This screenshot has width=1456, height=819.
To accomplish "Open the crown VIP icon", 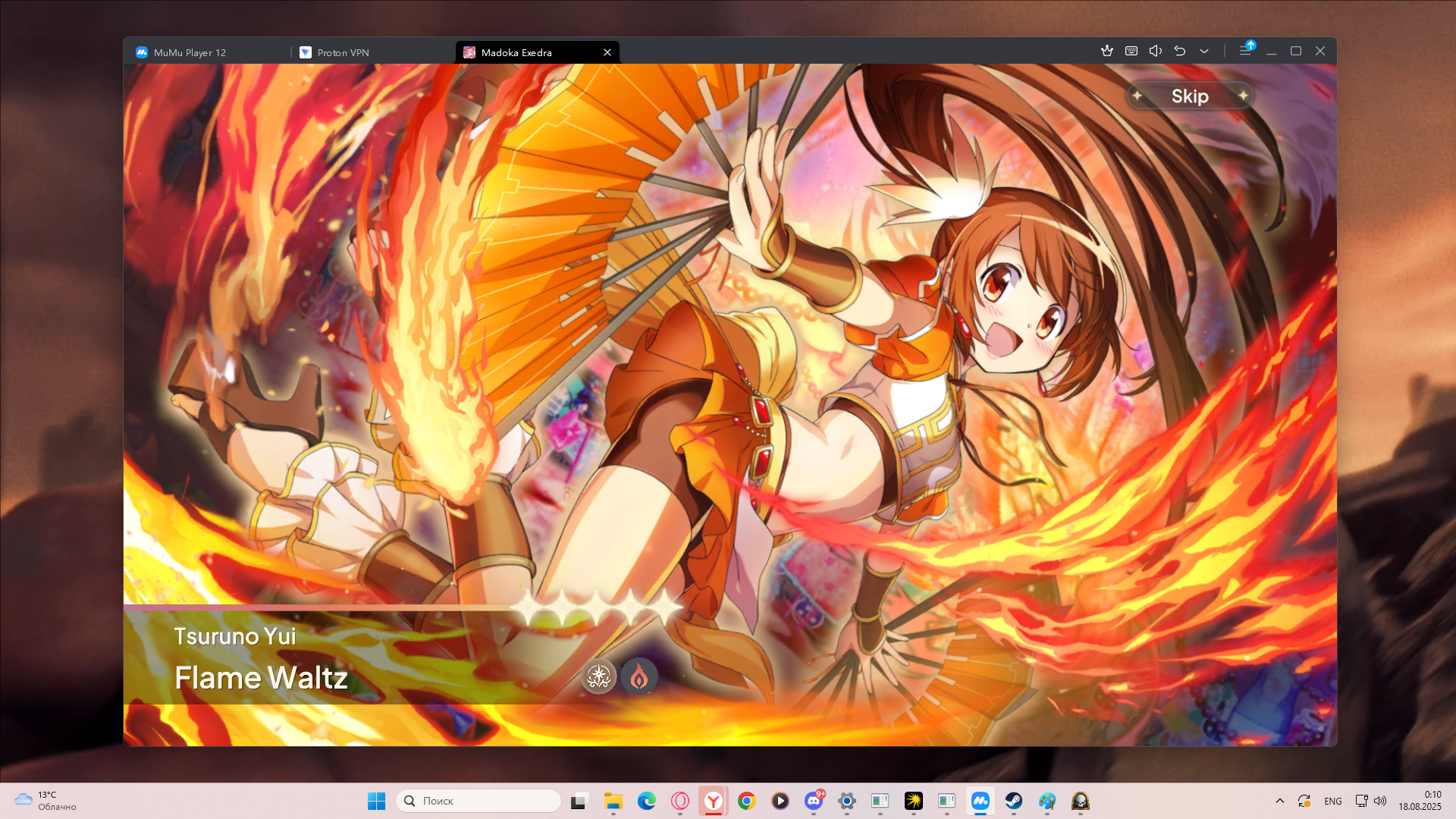I will [1107, 51].
